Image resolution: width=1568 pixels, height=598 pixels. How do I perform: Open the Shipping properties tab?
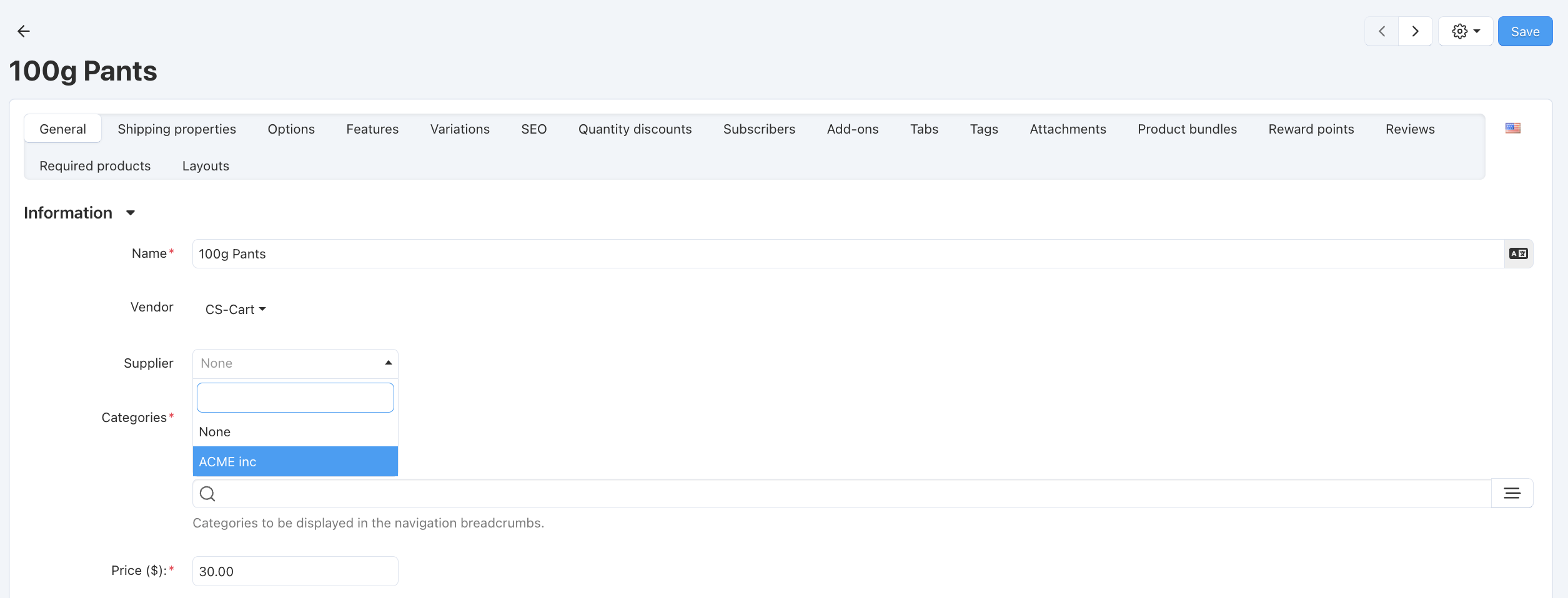tap(177, 129)
